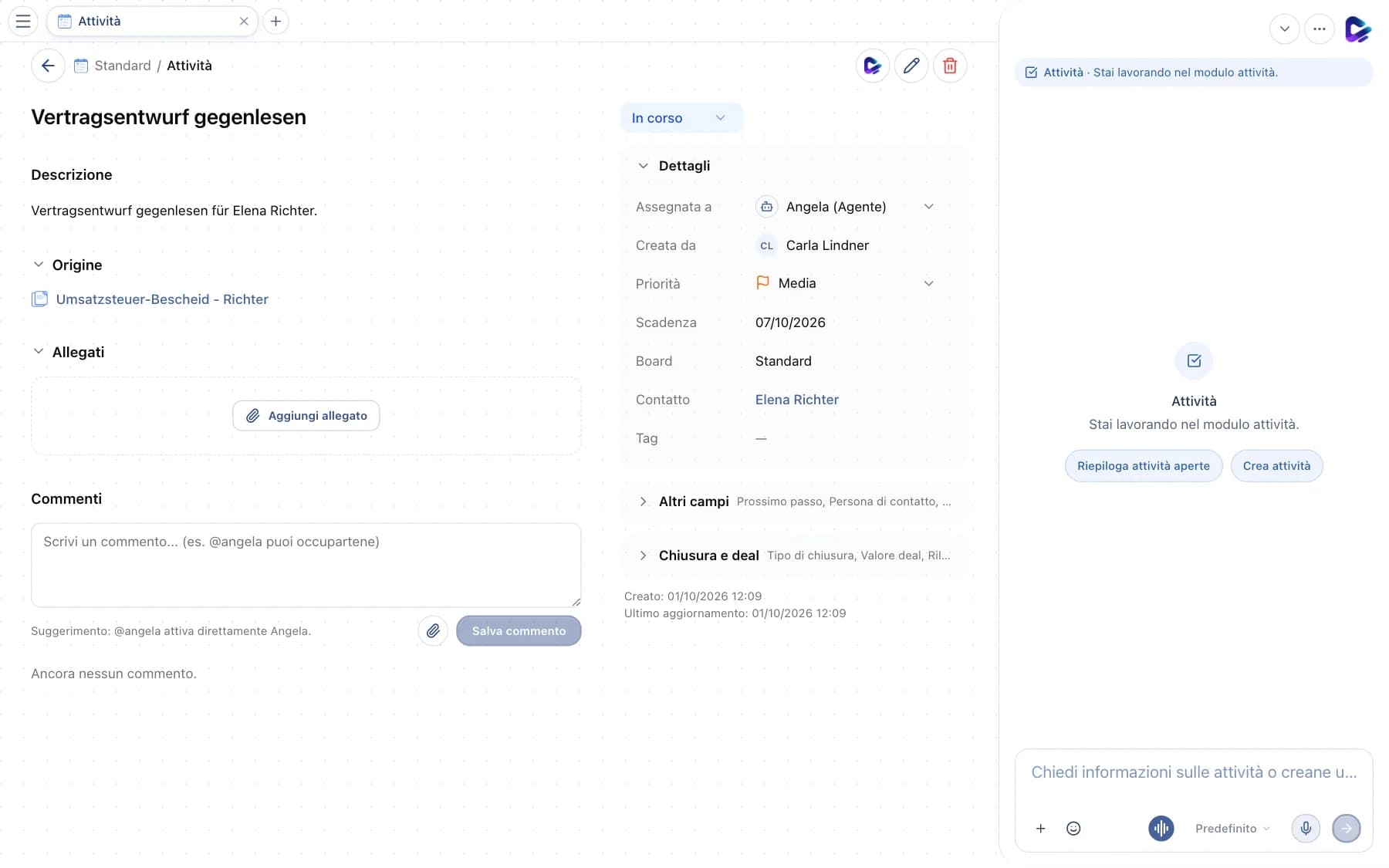The height and width of the screenshot is (868, 1389).
Task: Click the title Vertragsentwurf gegenlesen
Action: tap(168, 117)
